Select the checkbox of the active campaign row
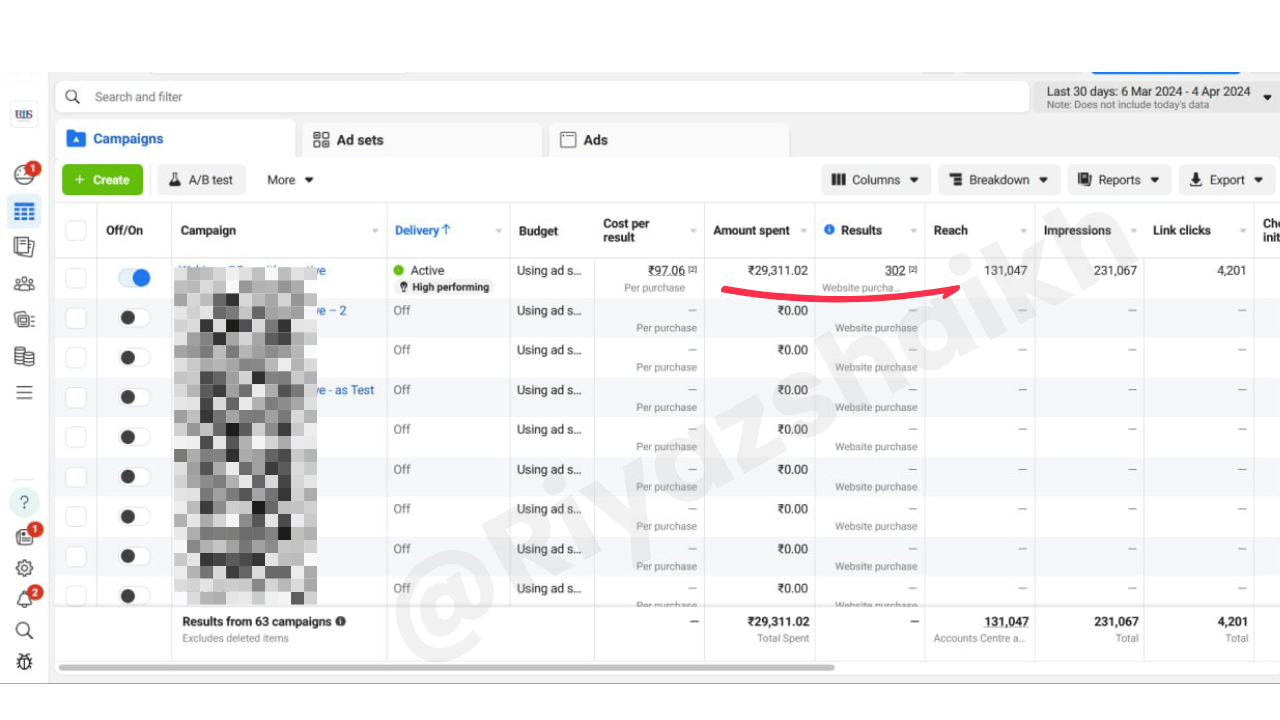 76,278
